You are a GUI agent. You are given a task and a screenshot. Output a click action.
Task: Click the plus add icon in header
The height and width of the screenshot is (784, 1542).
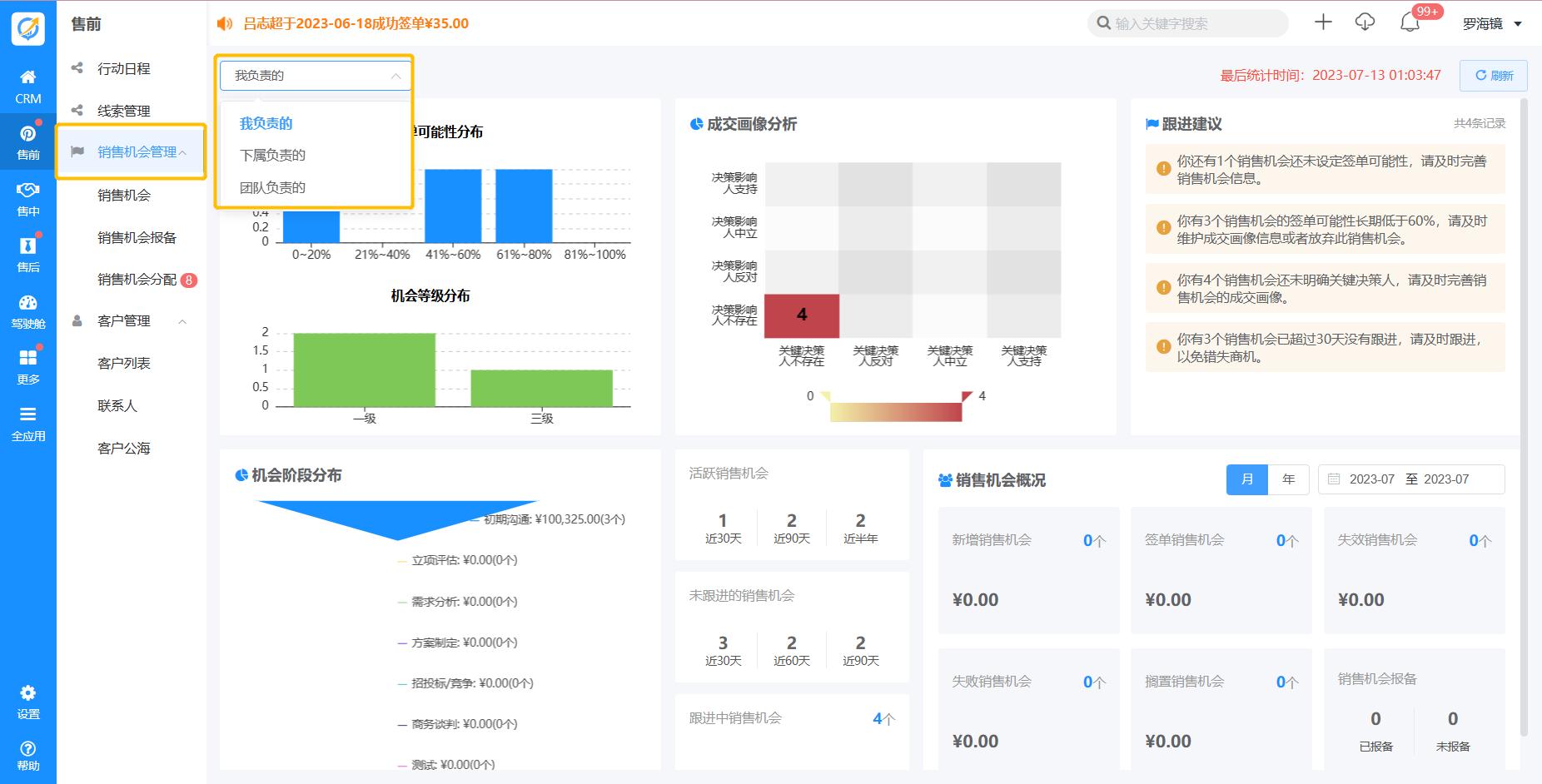coord(1323,22)
